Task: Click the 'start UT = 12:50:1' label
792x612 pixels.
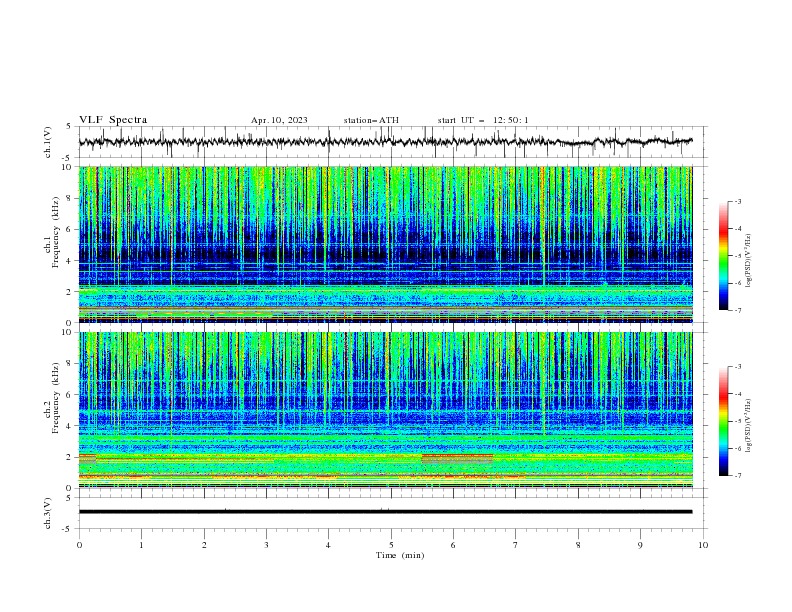Action: pyautogui.click(x=483, y=120)
